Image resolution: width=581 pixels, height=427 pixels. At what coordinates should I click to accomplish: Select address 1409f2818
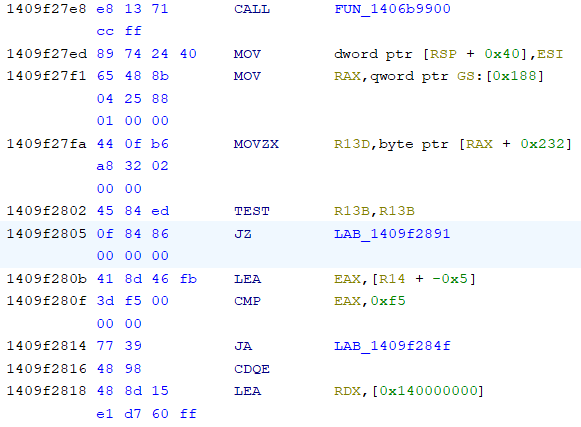click(x=47, y=391)
